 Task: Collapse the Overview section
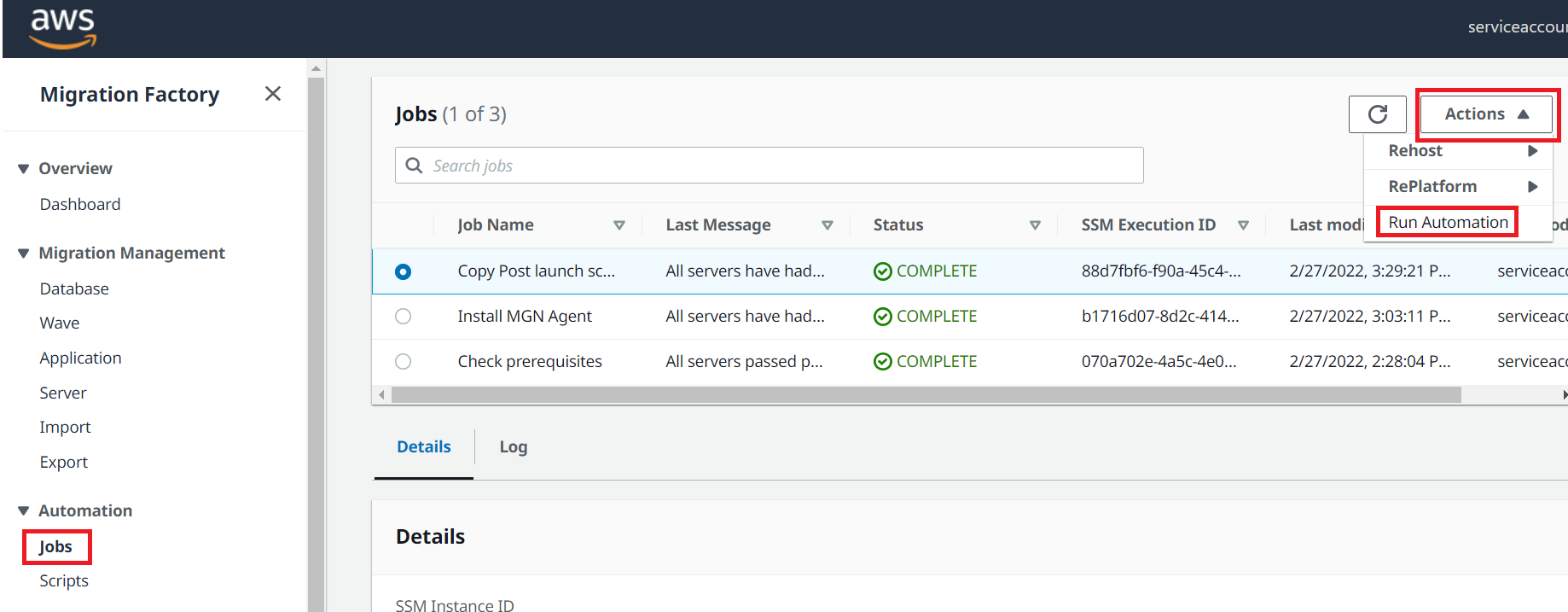24,169
